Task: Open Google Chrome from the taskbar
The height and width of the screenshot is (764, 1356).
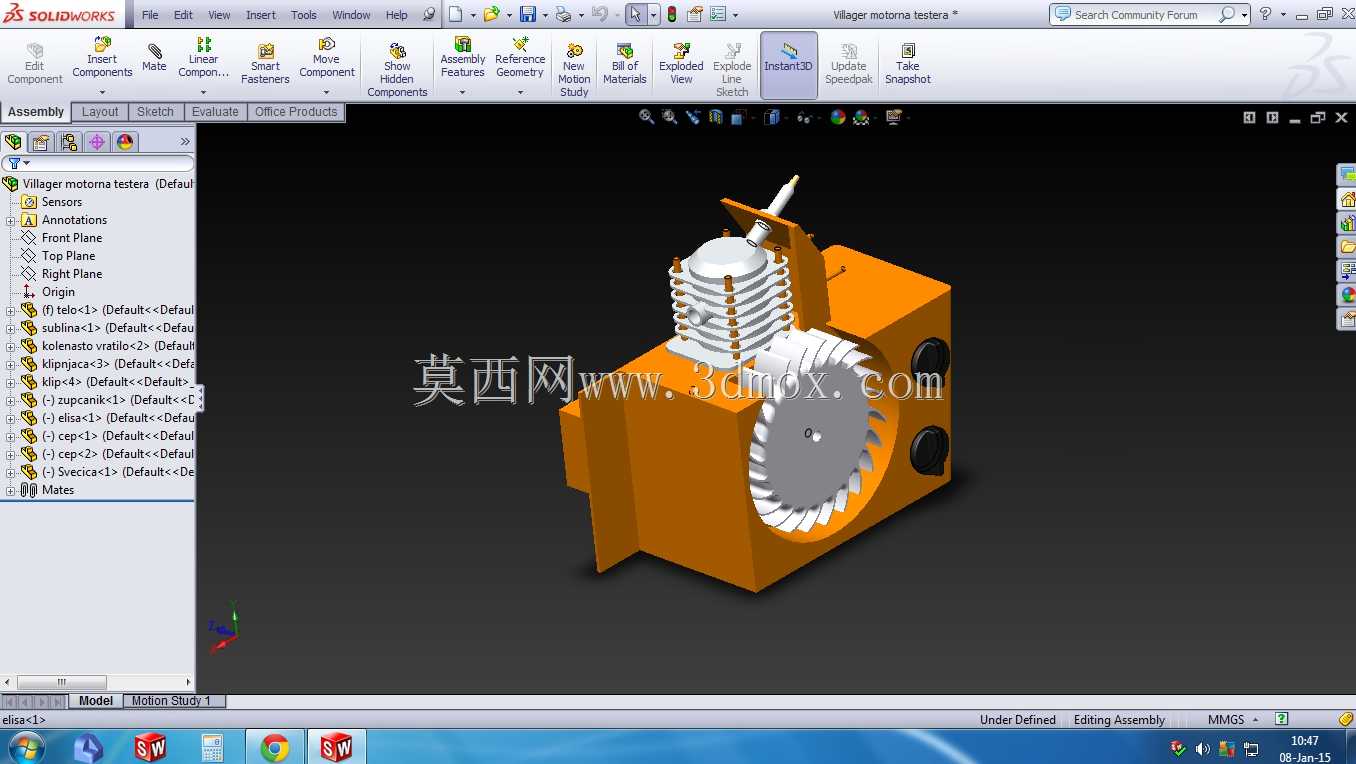Action: pos(274,747)
